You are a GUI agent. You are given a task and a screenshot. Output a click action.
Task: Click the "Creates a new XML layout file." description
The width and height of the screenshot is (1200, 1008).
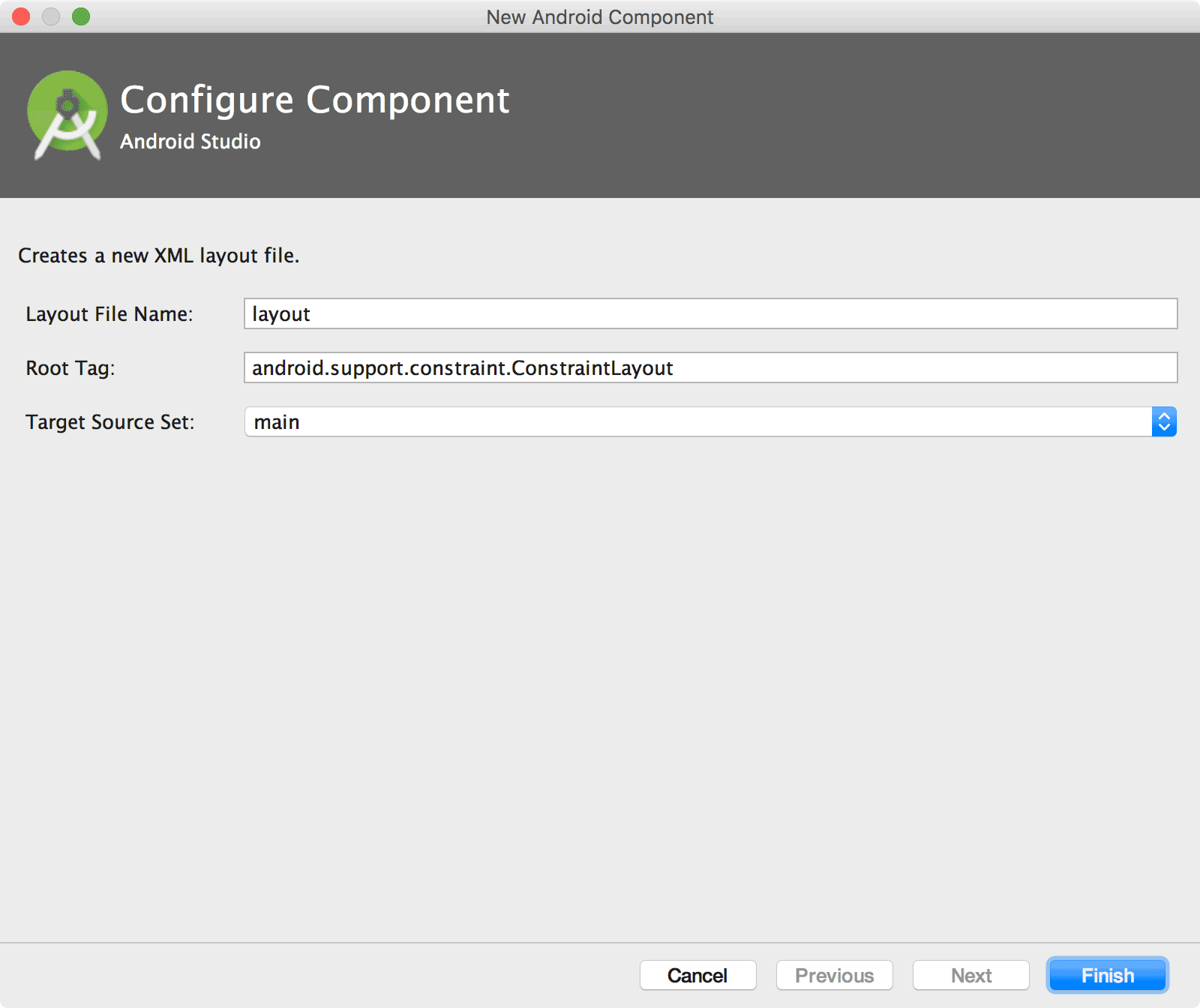click(159, 256)
